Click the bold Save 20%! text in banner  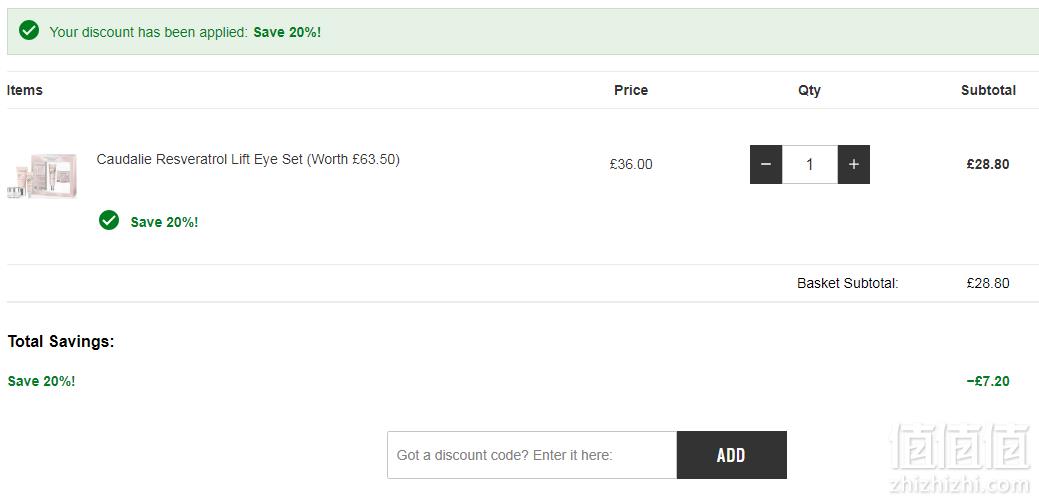click(x=287, y=32)
